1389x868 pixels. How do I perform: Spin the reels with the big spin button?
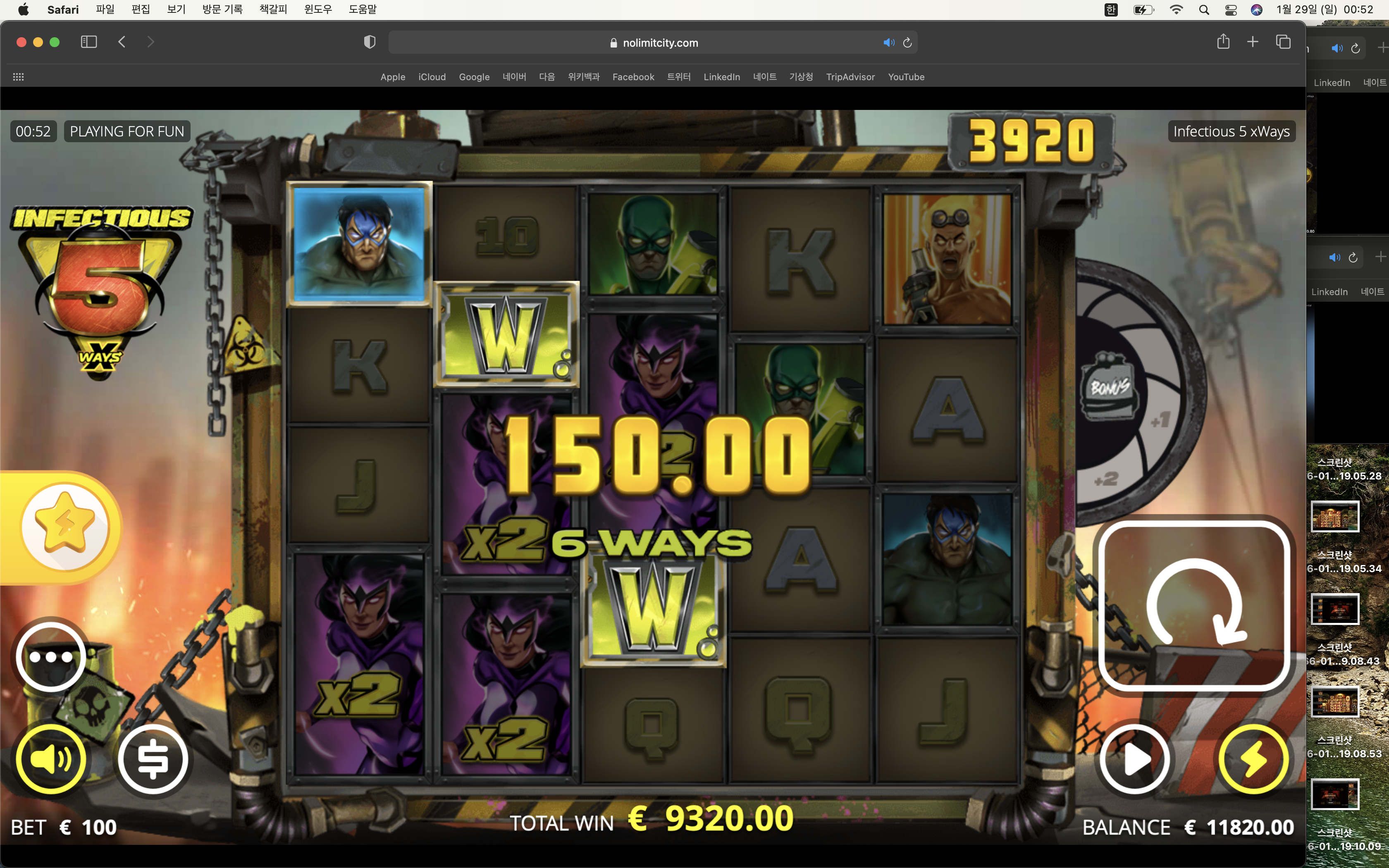click(1194, 606)
